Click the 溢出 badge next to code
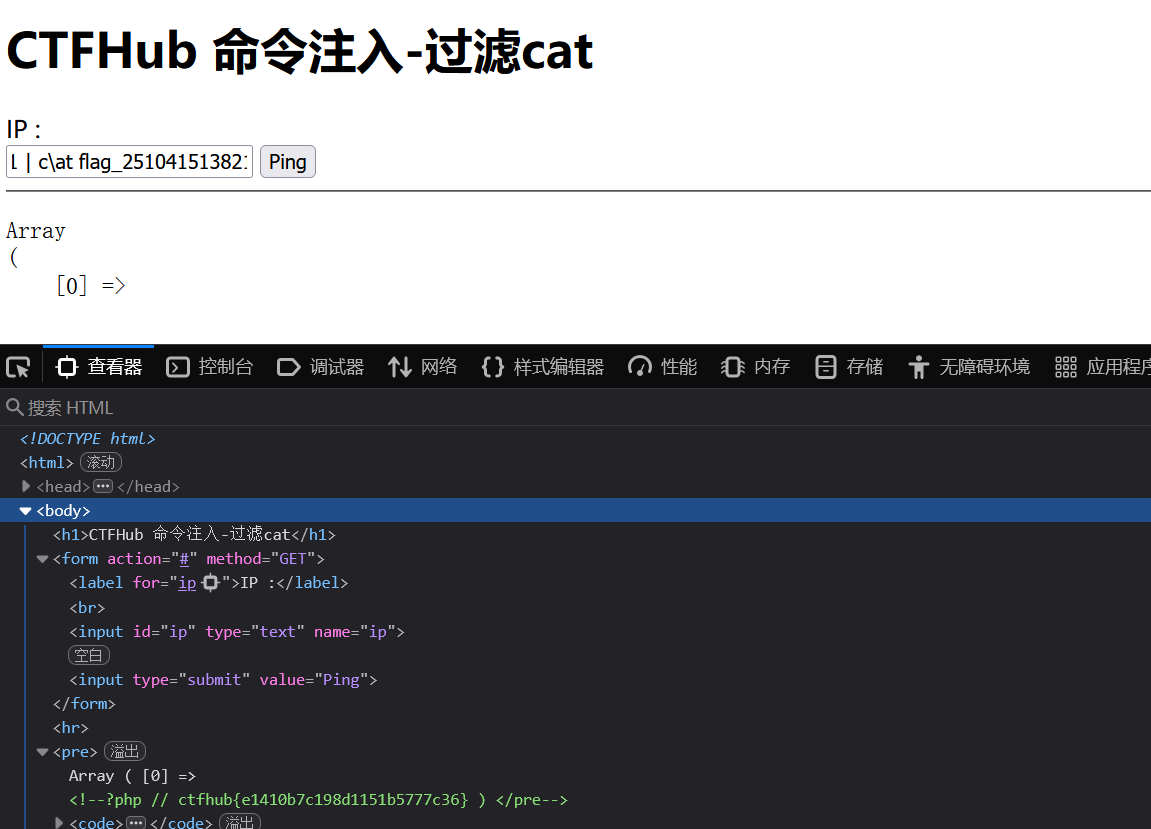Image resolution: width=1151 pixels, height=829 pixels. pos(239,822)
